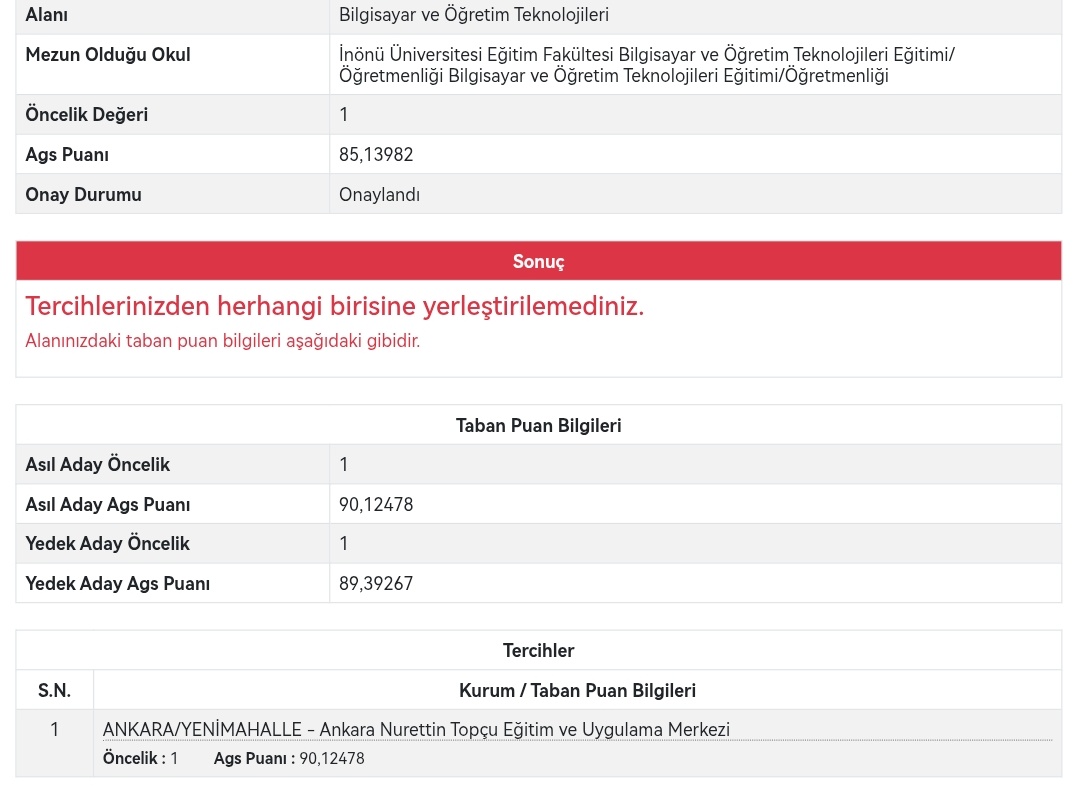This screenshot has height=802, width=1080.
Task: Select the Ags score value 85,13982
Action: point(376,154)
